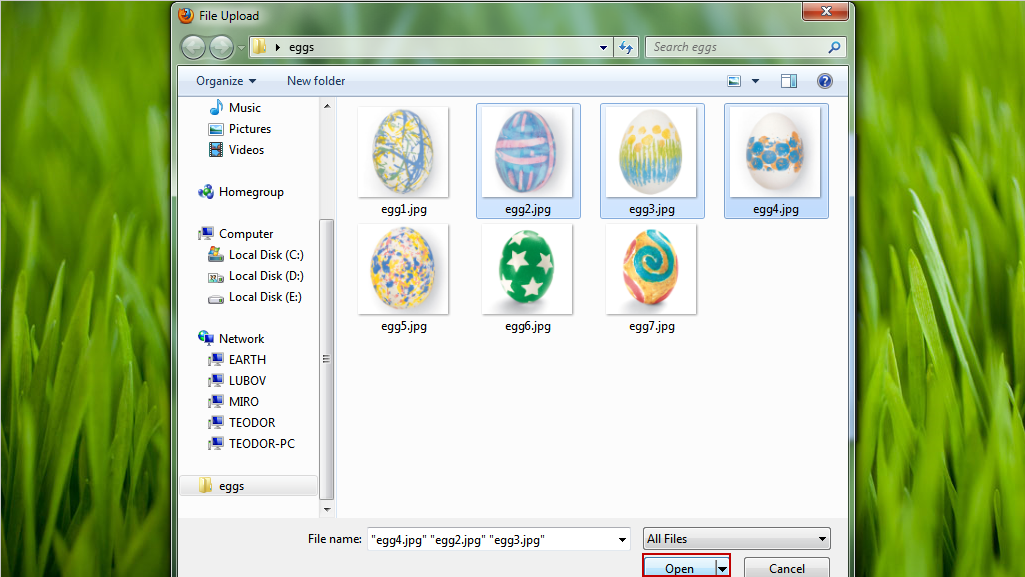Image resolution: width=1025 pixels, height=577 pixels.
Task: Click the search magnifier icon
Action: pos(834,47)
